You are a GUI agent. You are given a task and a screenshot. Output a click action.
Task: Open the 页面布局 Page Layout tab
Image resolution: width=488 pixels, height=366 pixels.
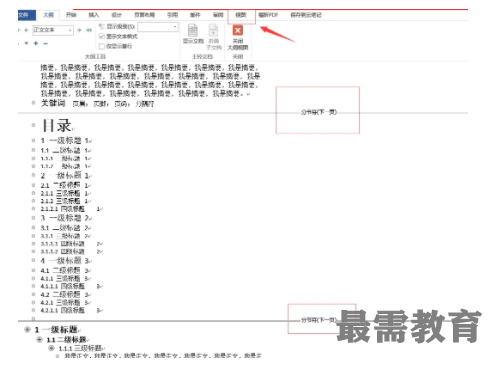(x=144, y=15)
